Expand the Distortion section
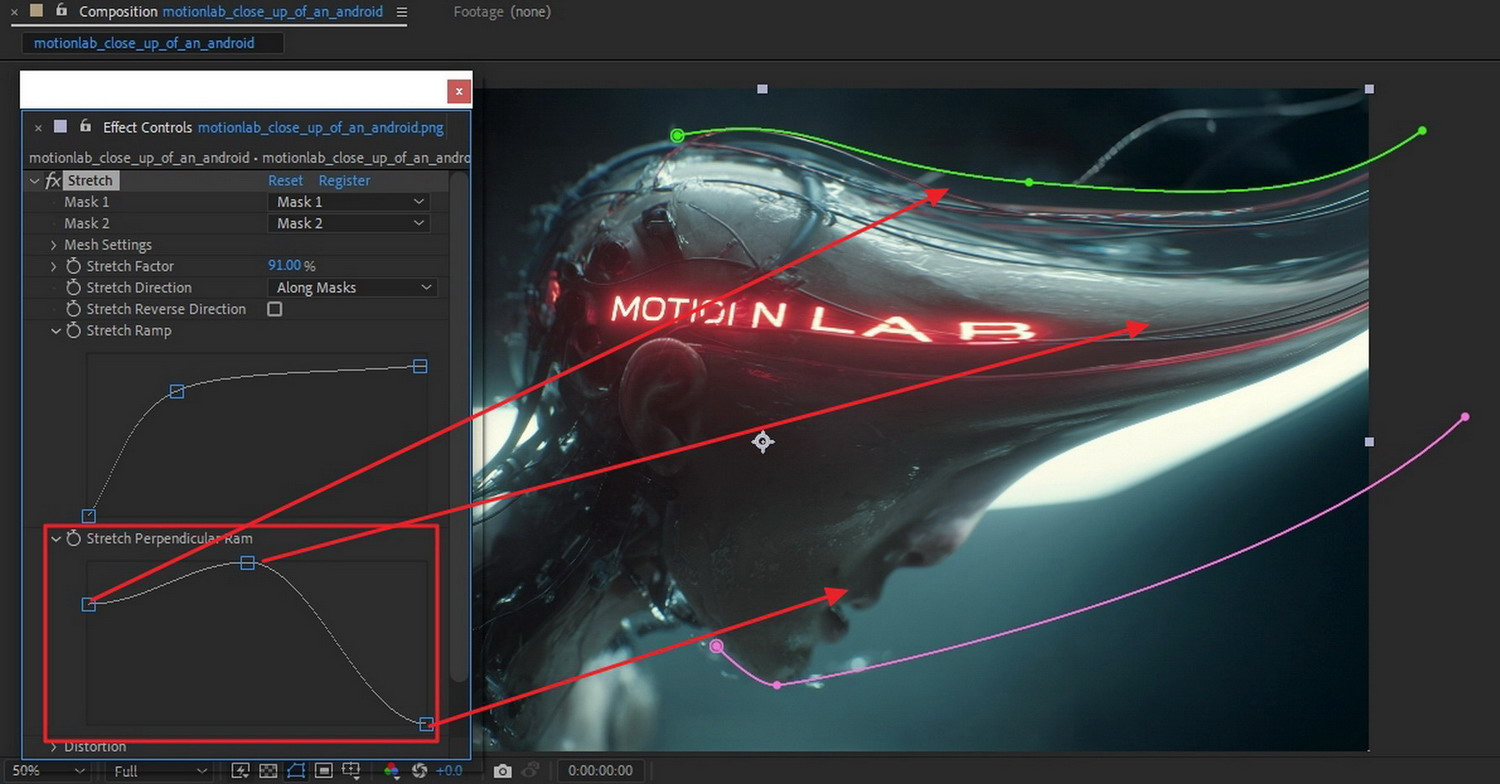This screenshot has width=1500, height=784. coord(53,747)
